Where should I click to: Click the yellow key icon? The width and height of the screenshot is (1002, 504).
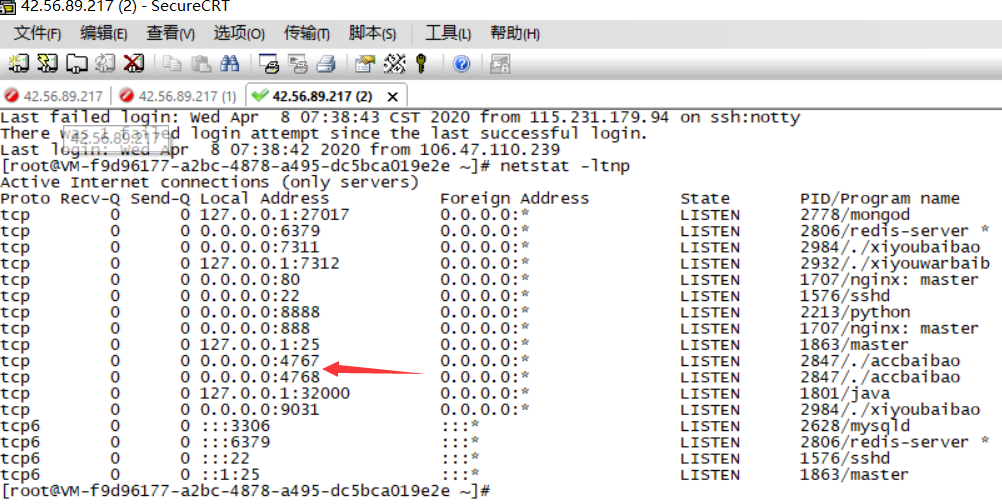(x=422, y=64)
